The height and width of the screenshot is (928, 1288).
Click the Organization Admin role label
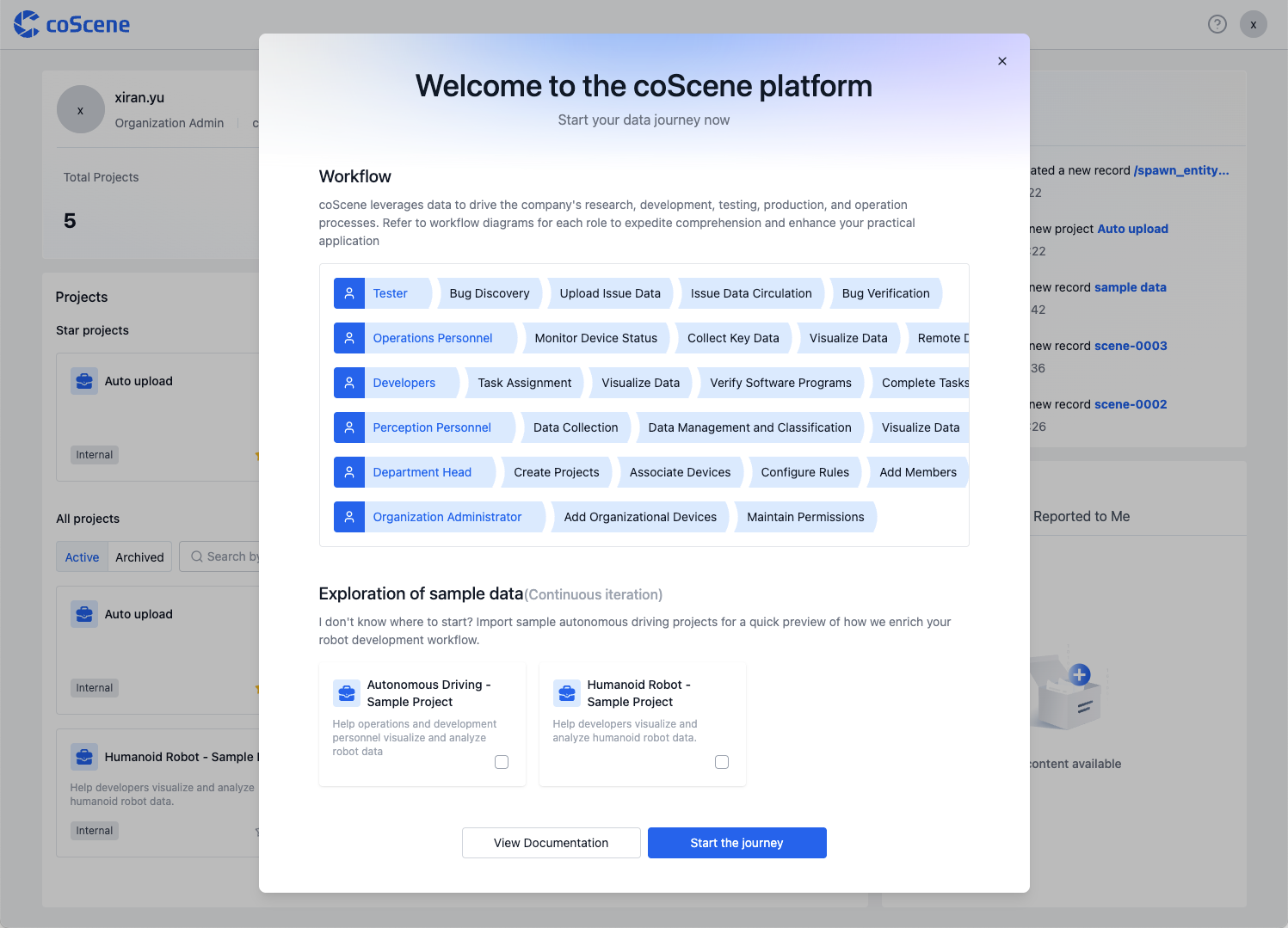click(169, 123)
